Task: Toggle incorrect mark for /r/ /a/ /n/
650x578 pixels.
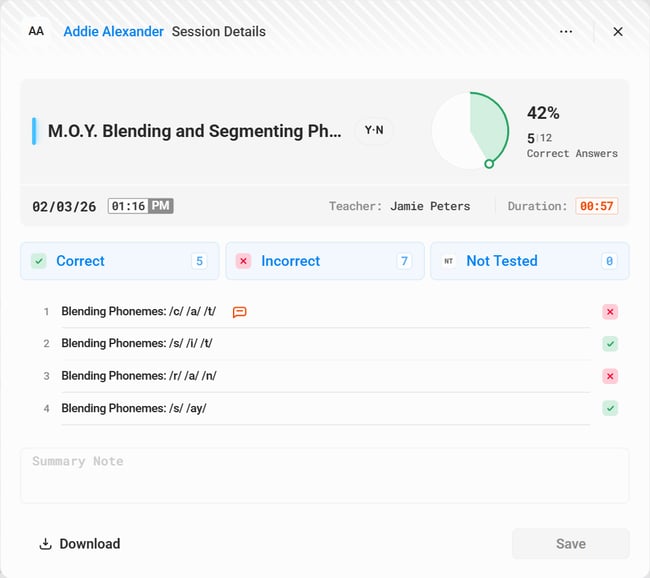Action: 610,376
